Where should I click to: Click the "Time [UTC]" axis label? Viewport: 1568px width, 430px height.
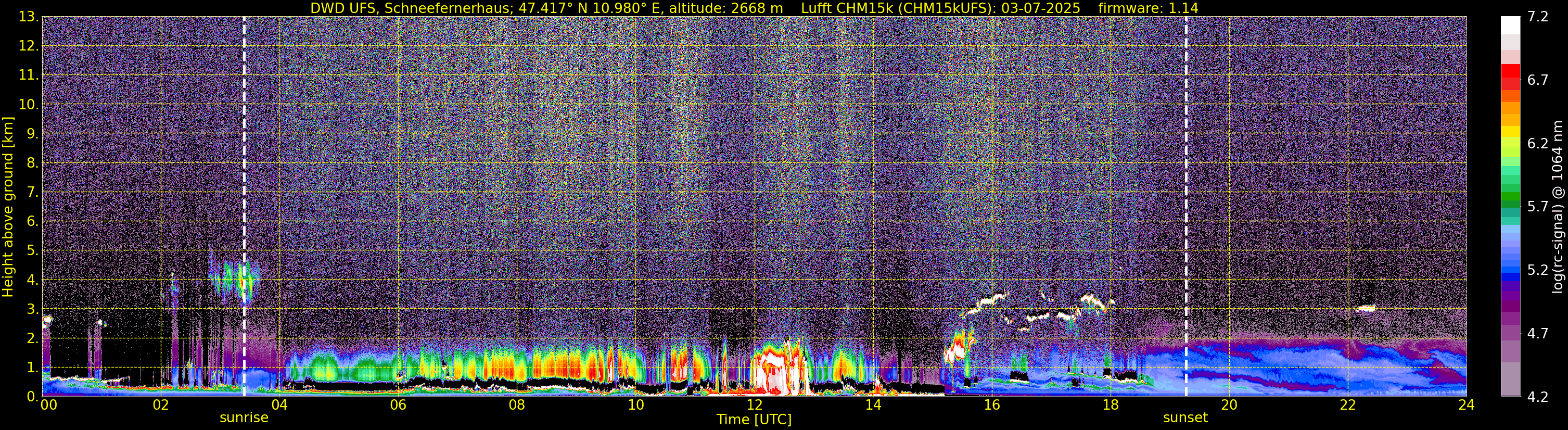pyautogui.click(x=754, y=420)
